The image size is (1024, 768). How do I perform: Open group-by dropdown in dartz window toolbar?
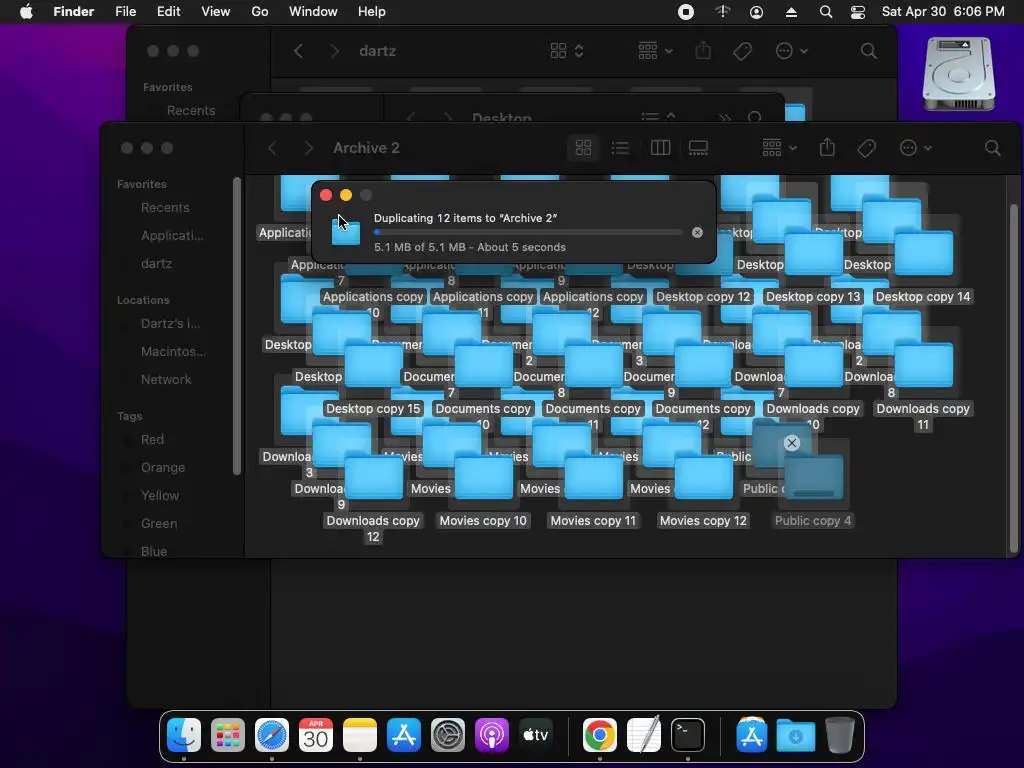(655, 51)
